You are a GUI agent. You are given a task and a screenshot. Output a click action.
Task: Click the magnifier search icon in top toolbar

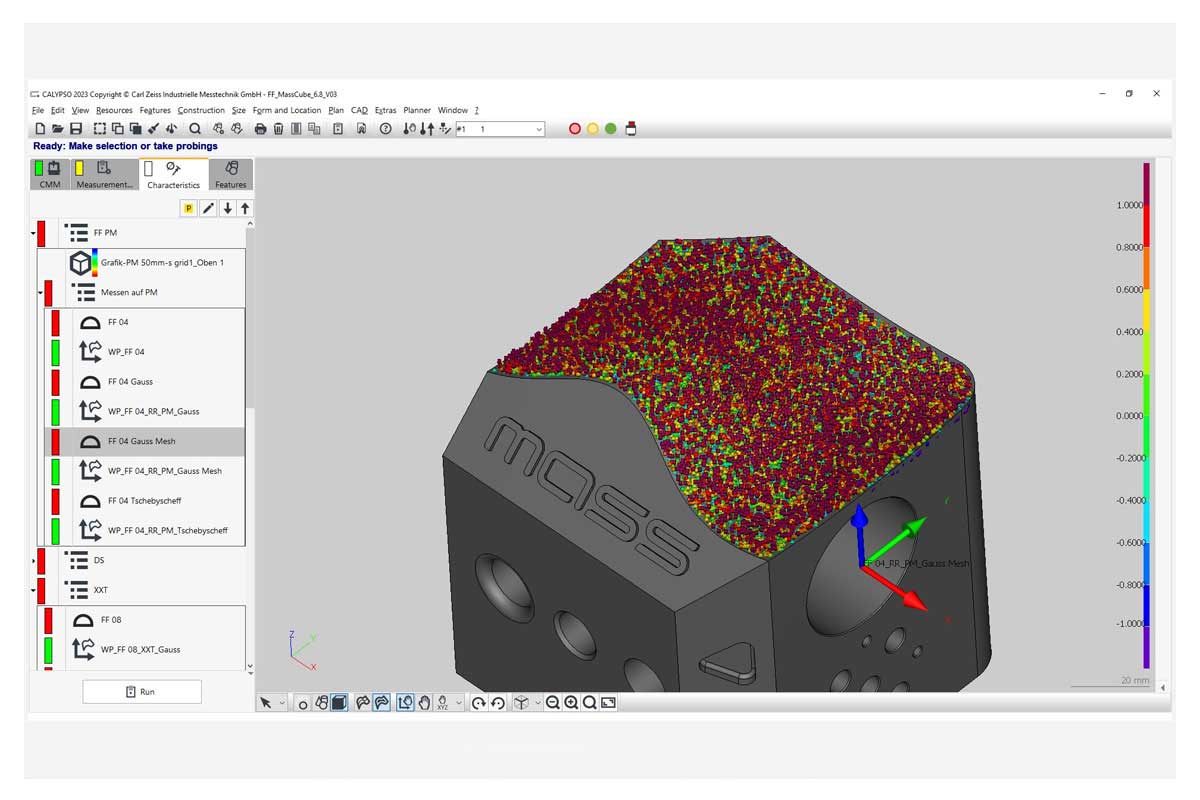click(x=195, y=129)
